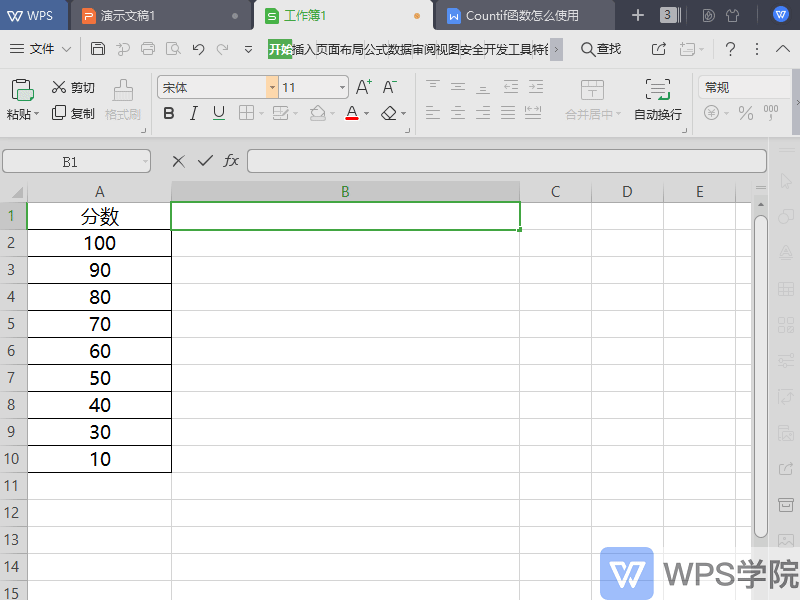
Task: Decrease indent icon
Action: (x=511, y=87)
